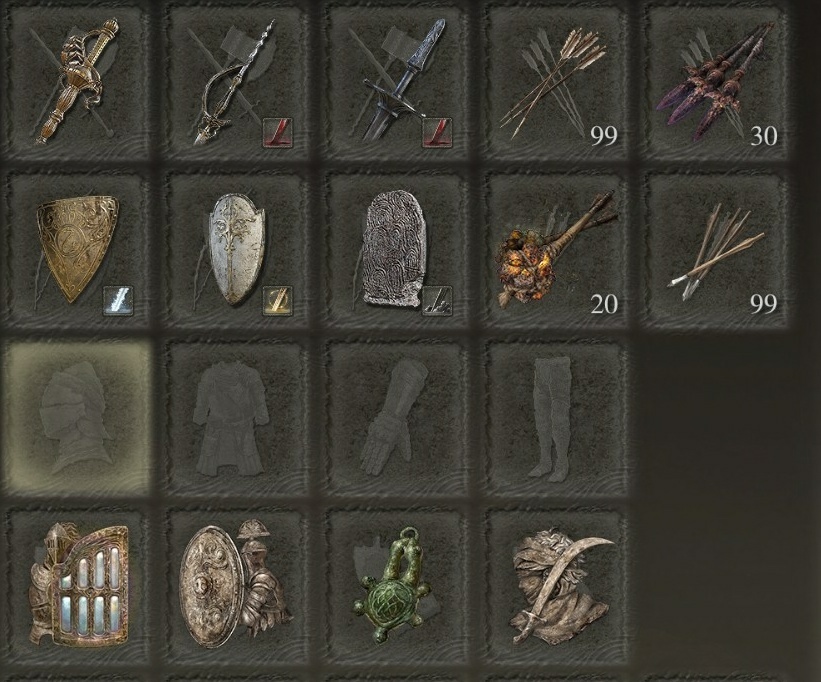This screenshot has height=682, width=821.
Task: Select the silver kite shield
Action: point(235,250)
